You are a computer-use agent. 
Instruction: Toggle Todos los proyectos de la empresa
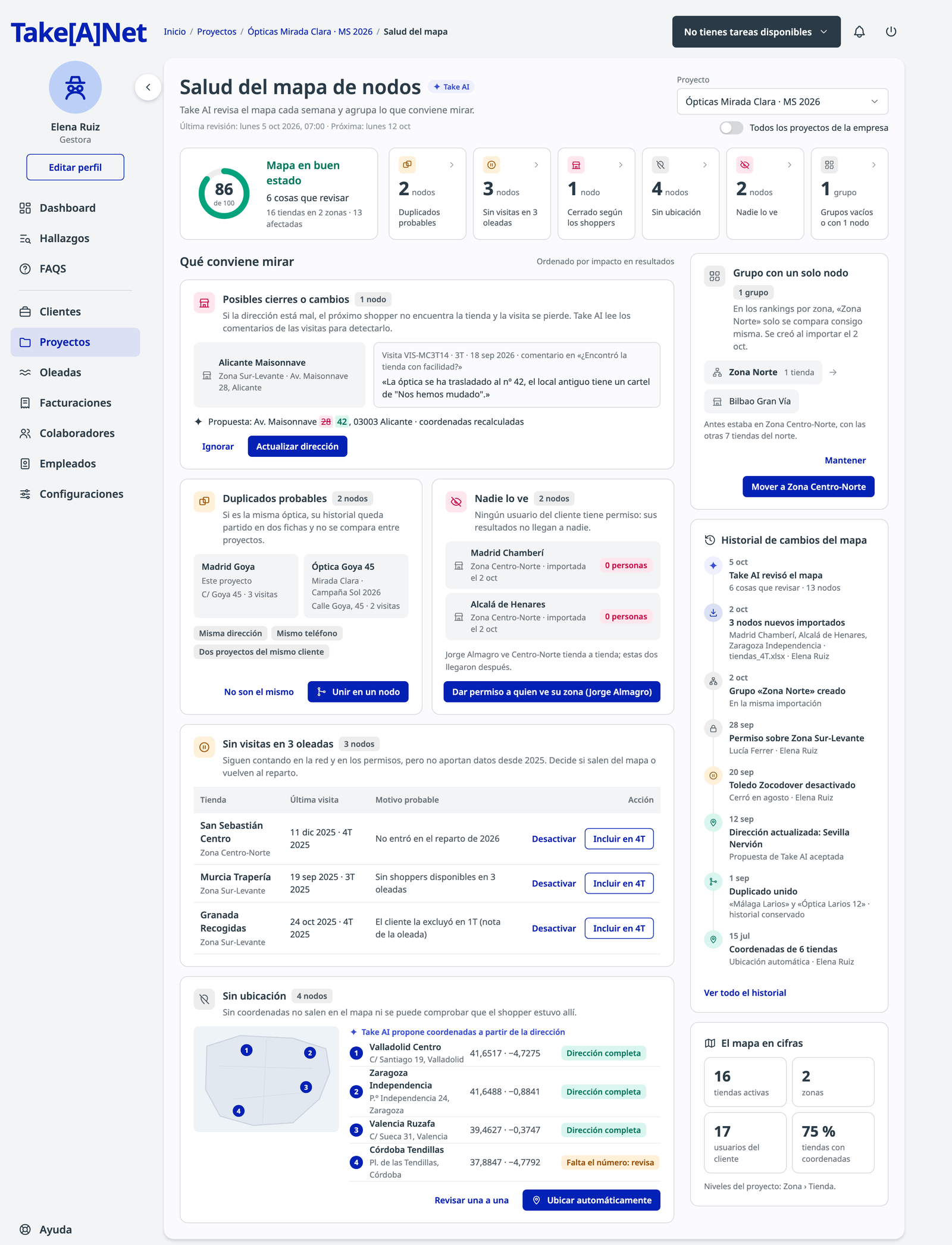[x=731, y=128]
